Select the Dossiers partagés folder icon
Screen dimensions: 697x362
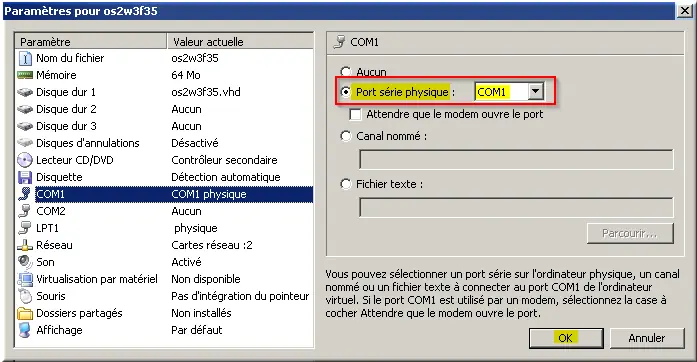(25, 313)
